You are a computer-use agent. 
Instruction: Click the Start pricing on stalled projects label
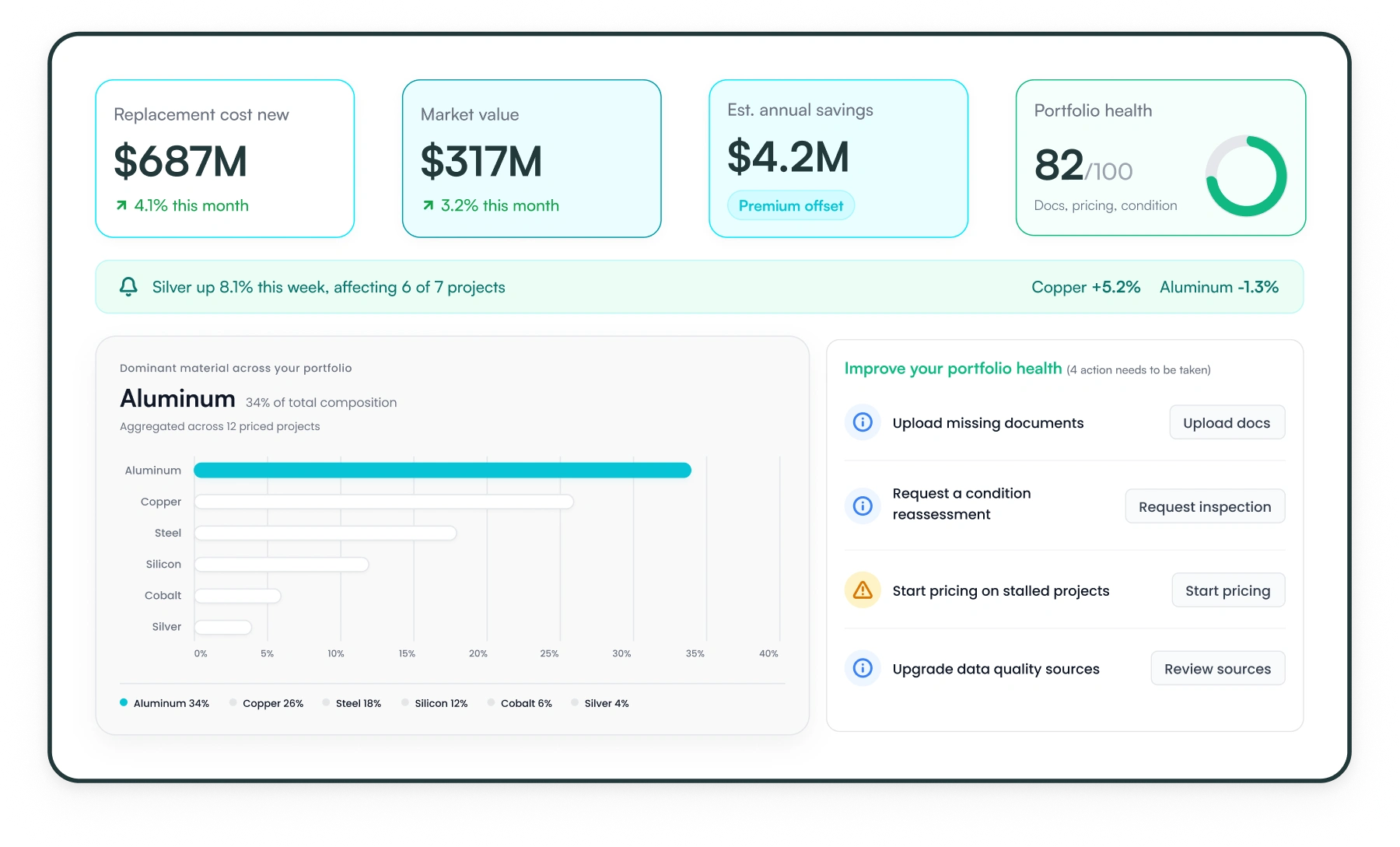coord(1001,591)
